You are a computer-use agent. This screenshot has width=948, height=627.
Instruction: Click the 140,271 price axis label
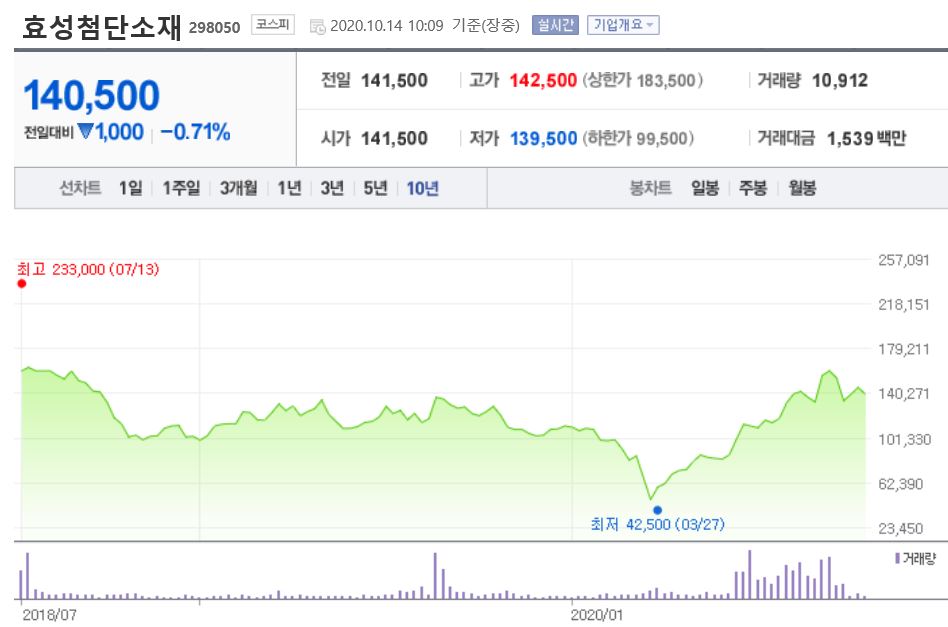pos(903,394)
